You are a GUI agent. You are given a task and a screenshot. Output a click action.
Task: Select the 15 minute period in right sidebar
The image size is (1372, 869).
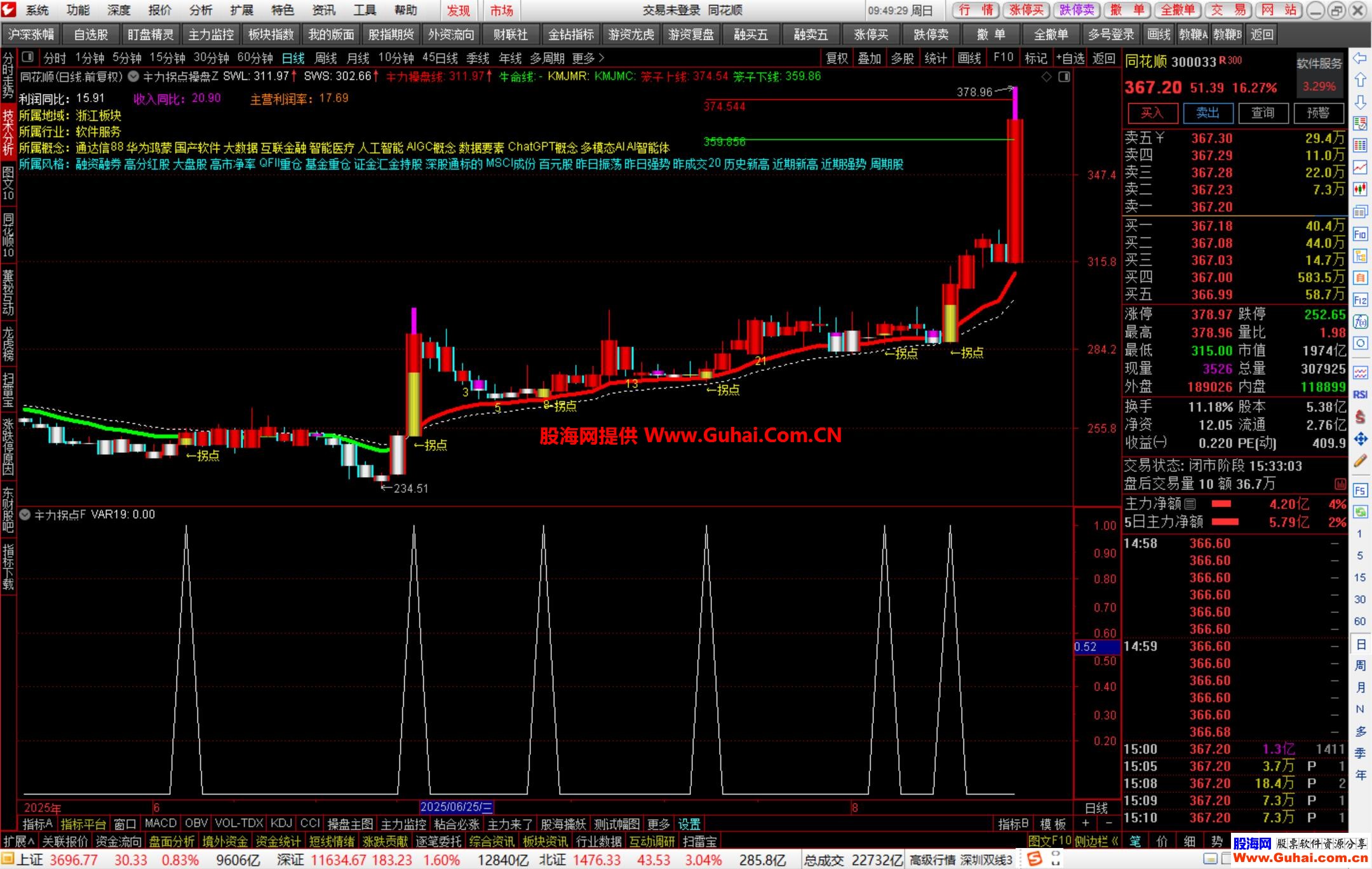(1360, 577)
